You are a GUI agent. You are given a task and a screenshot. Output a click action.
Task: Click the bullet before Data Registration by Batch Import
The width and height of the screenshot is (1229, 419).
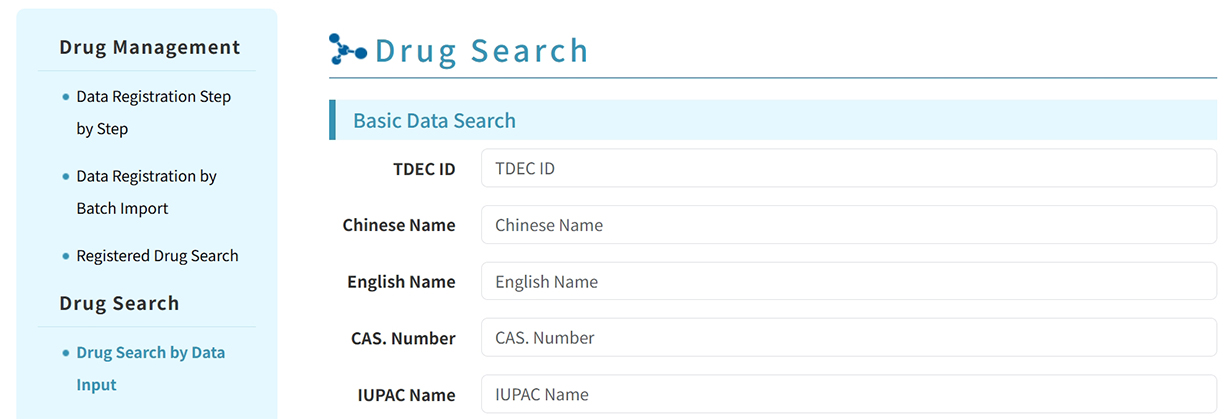click(66, 177)
